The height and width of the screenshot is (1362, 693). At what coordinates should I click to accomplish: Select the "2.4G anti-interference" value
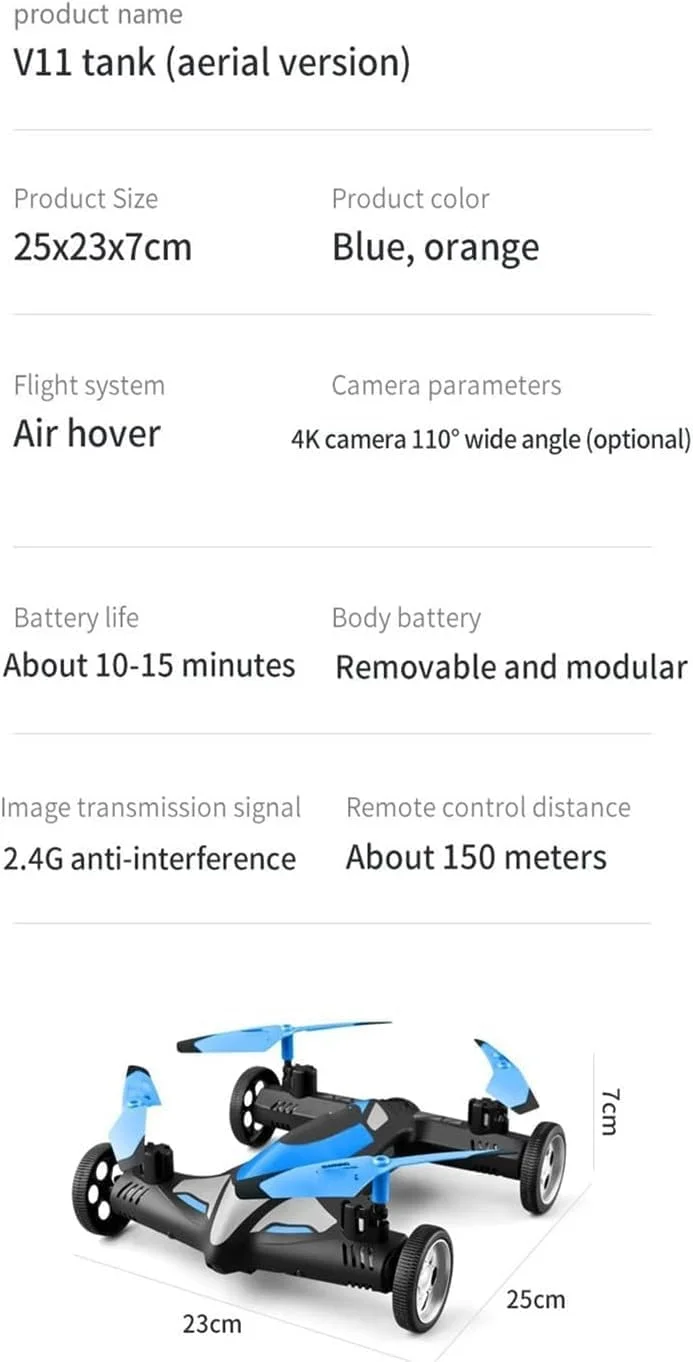click(x=149, y=858)
